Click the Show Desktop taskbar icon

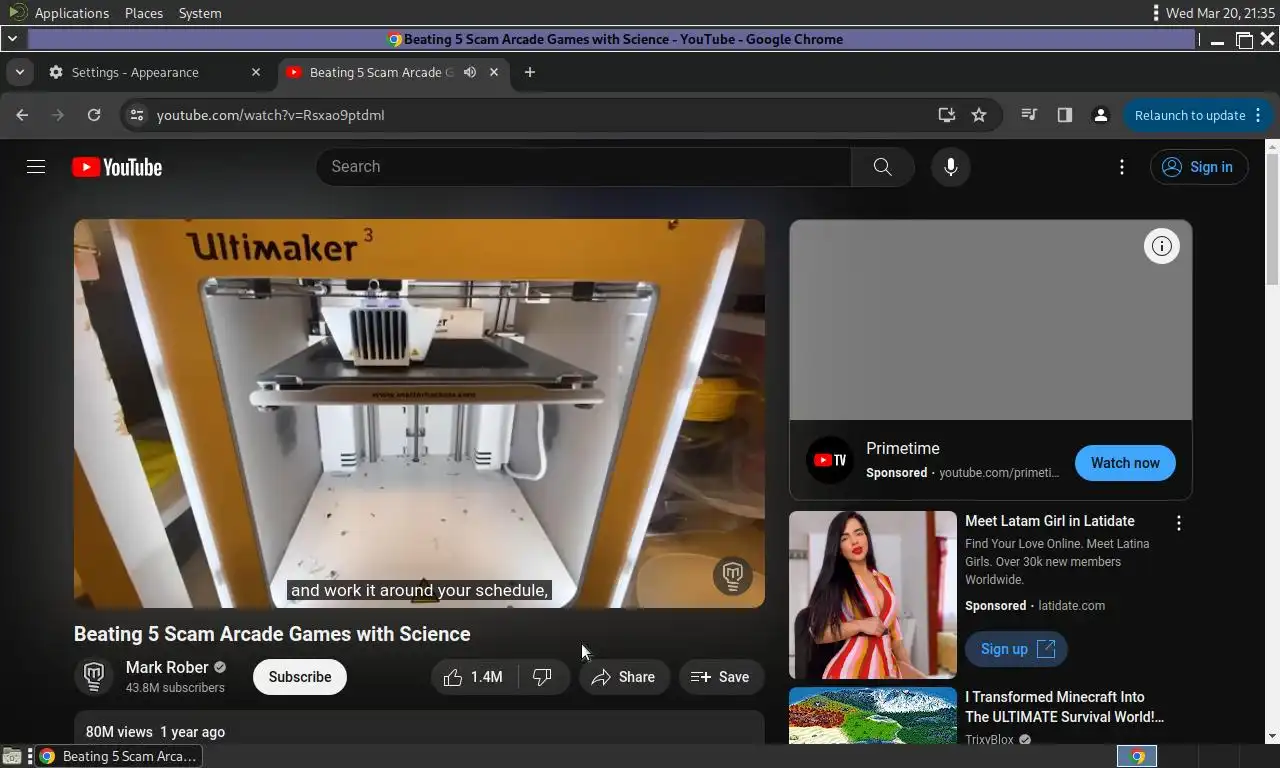(x=12, y=756)
